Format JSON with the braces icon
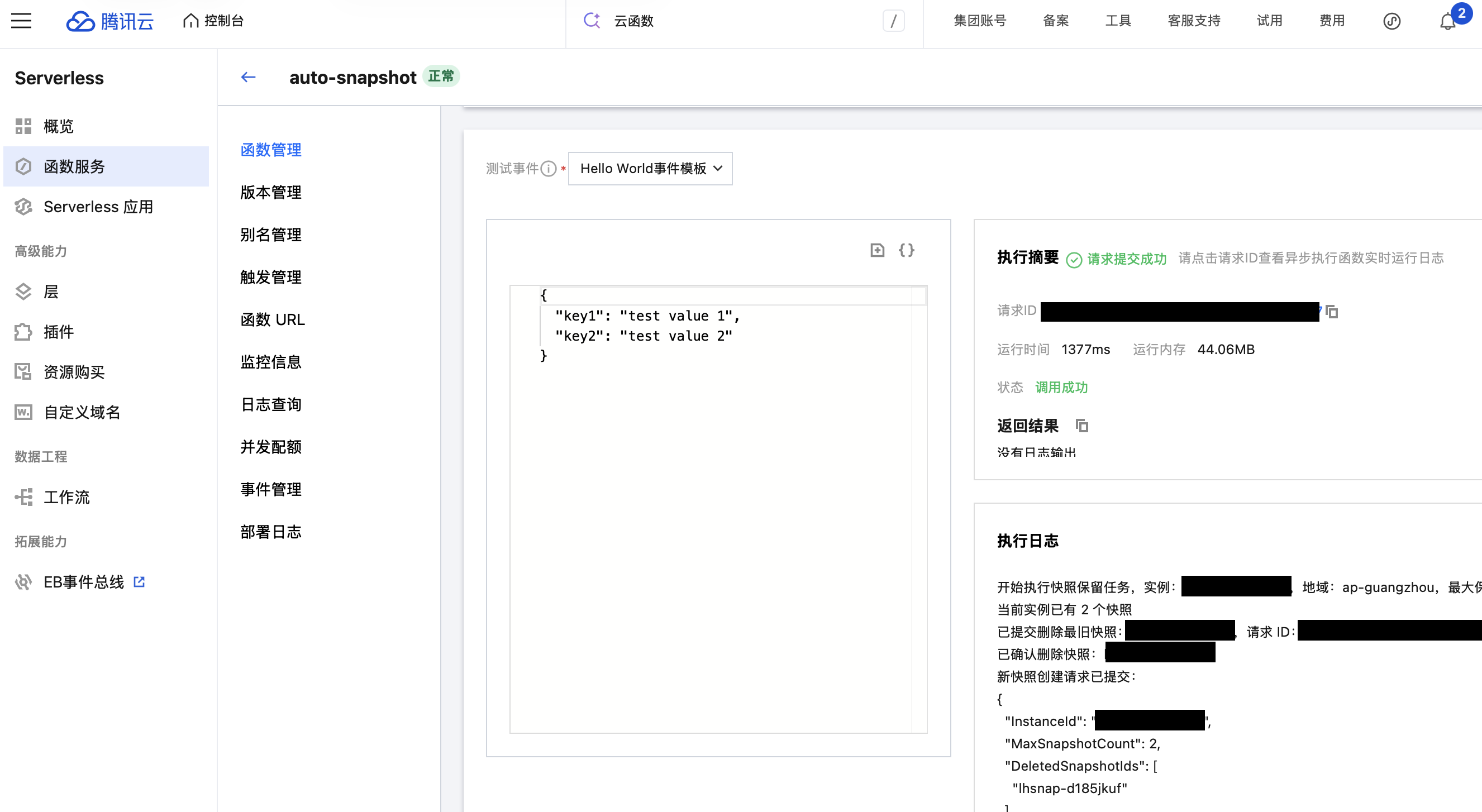This screenshot has height=812, width=1482. (906, 250)
